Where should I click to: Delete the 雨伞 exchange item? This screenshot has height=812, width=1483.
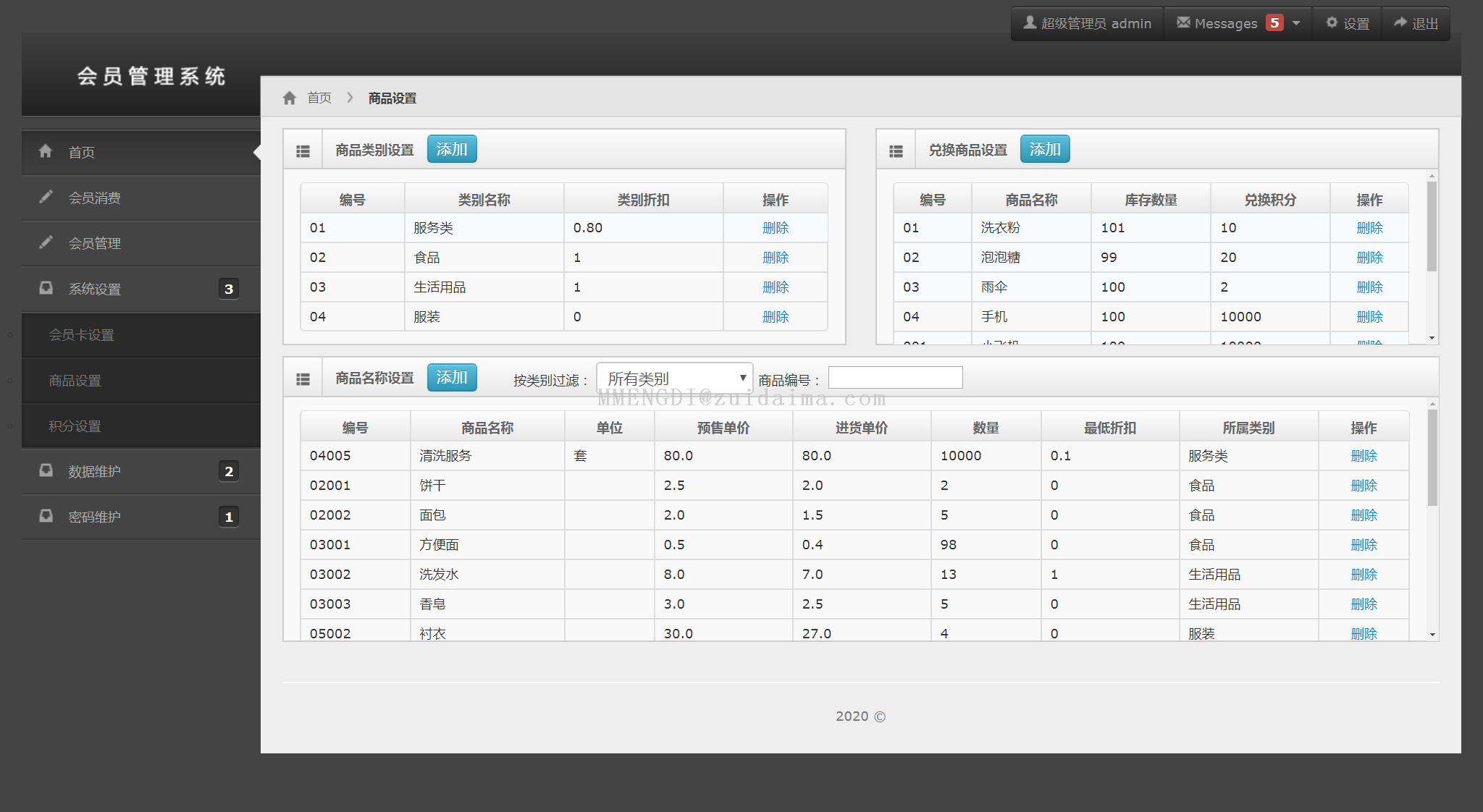coord(1369,287)
